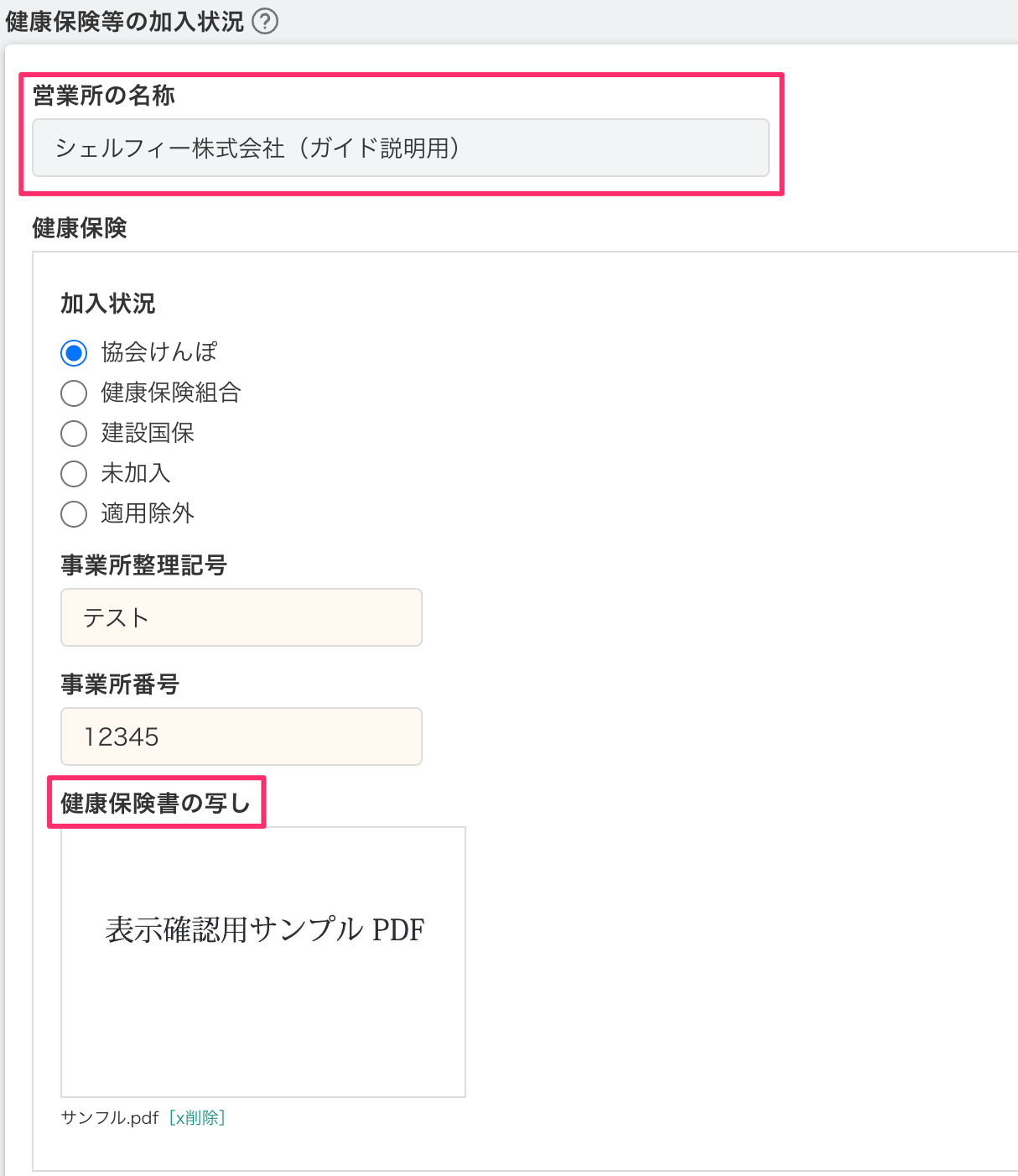Image resolution: width=1018 pixels, height=1176 pixels.
Task: Click the 事業所番号 field containing 12345
Action: coord(241,736)
